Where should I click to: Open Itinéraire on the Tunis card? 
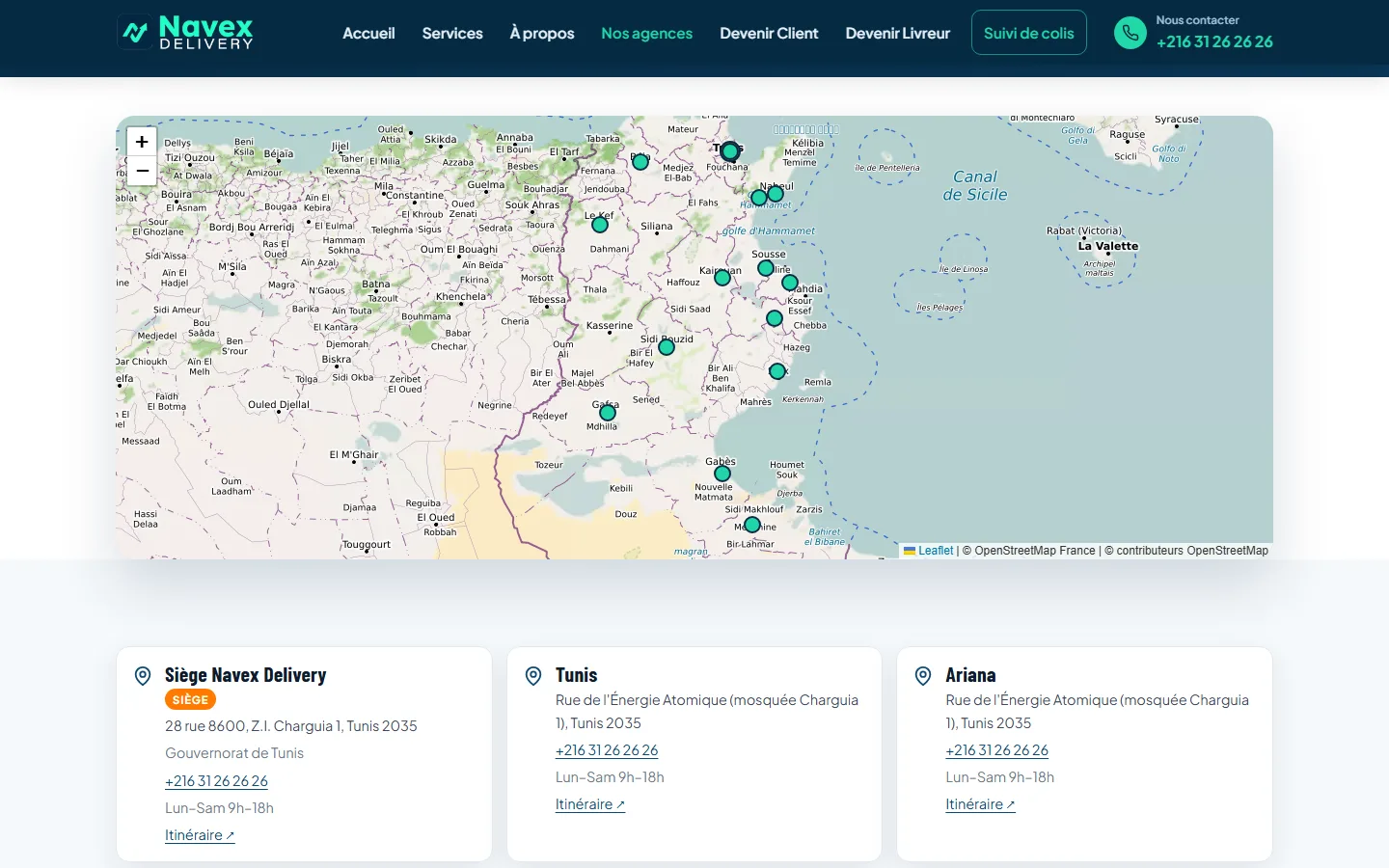coord(590,804)
